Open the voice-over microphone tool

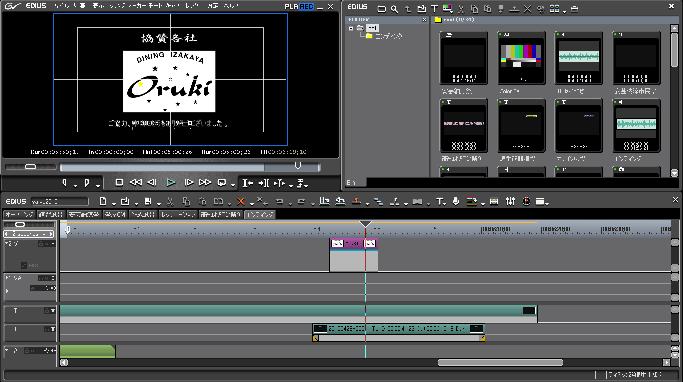pos(456,201)
